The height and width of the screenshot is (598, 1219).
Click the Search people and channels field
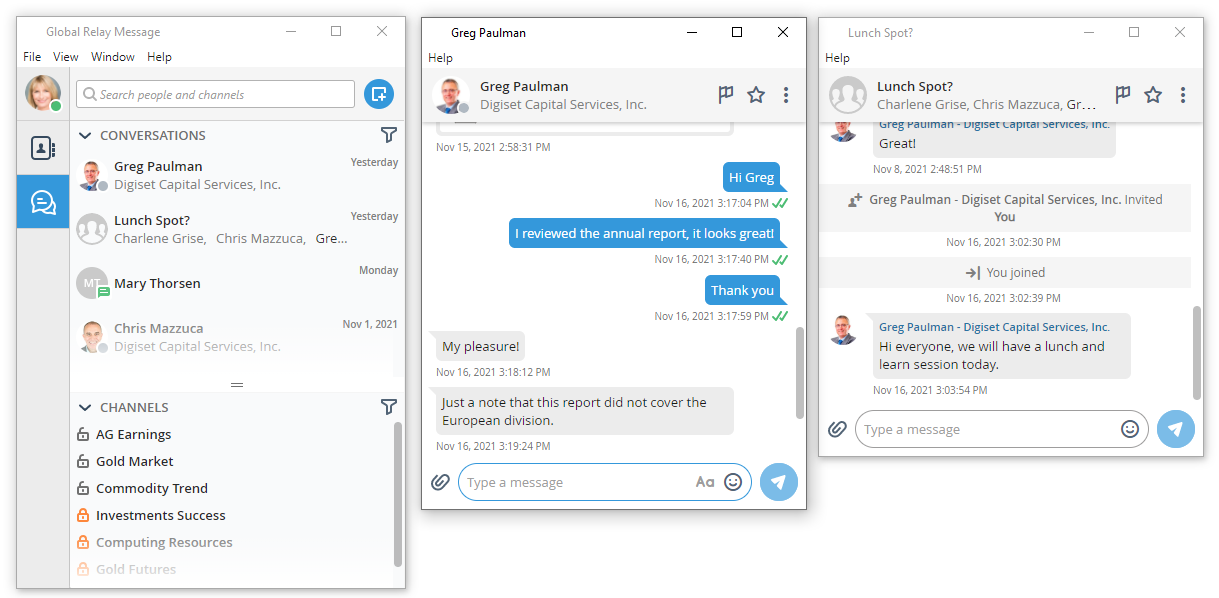(x=214, y=93)
